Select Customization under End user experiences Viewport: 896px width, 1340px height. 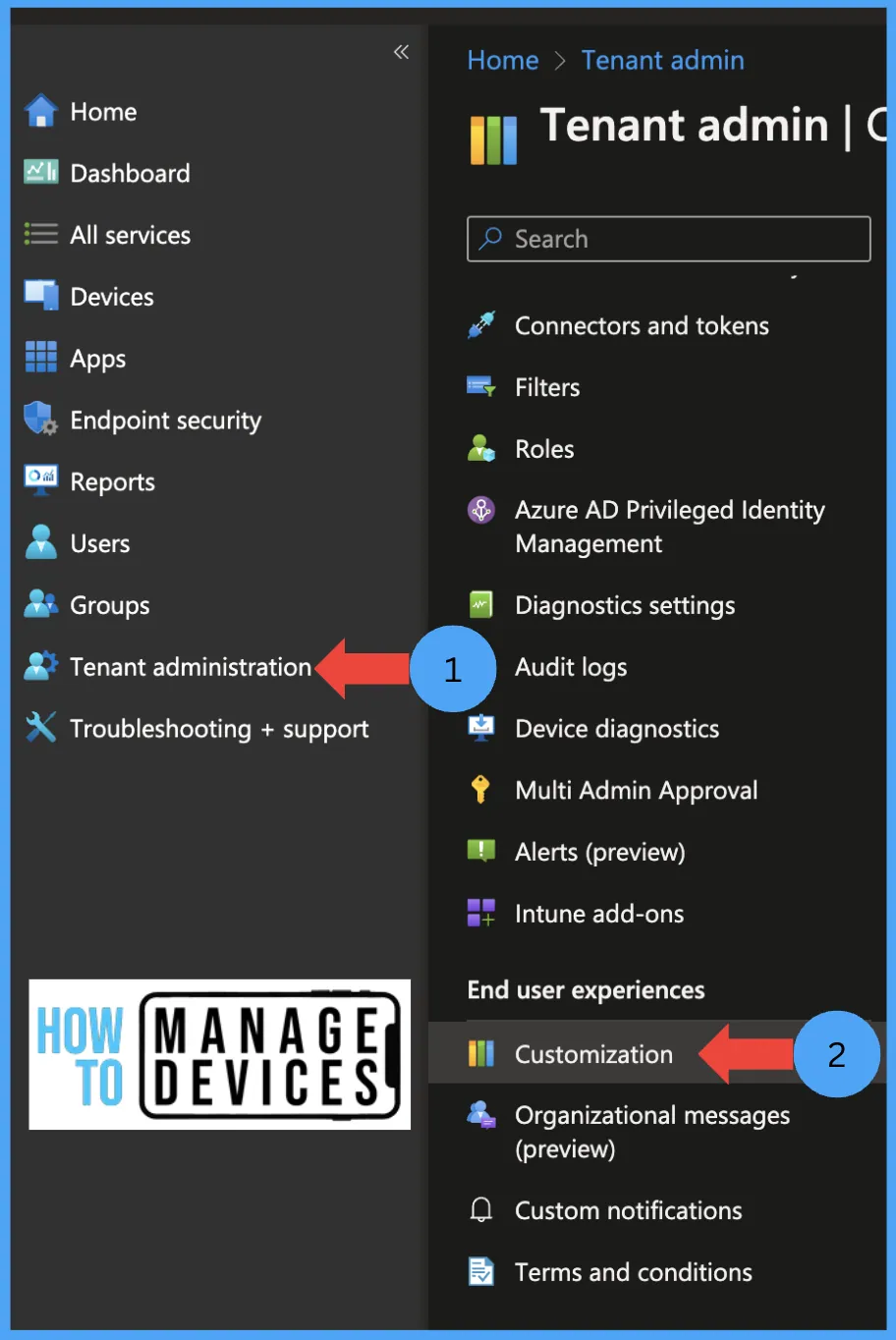click(593, 1054)
